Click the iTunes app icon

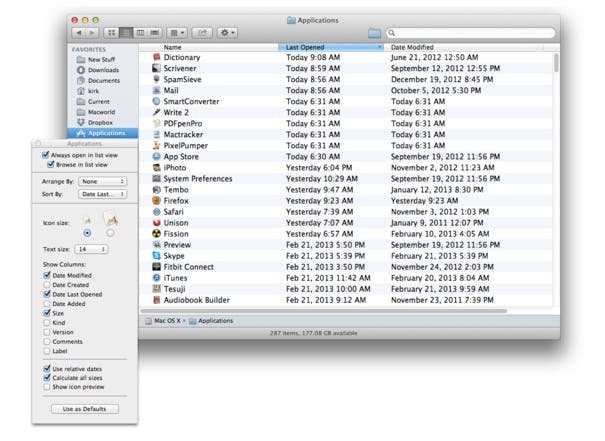[x=156, y=278]
